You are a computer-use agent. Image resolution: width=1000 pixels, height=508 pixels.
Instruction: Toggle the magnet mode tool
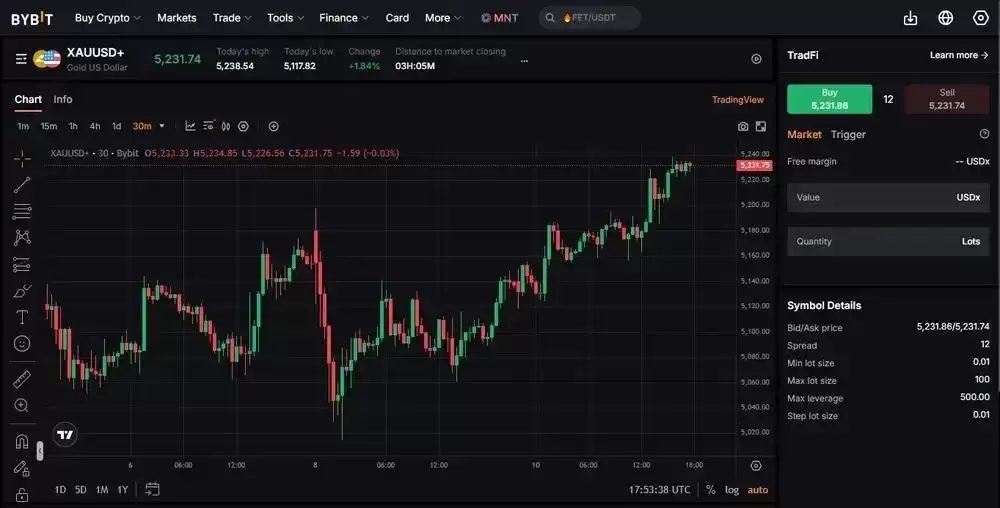22,441
